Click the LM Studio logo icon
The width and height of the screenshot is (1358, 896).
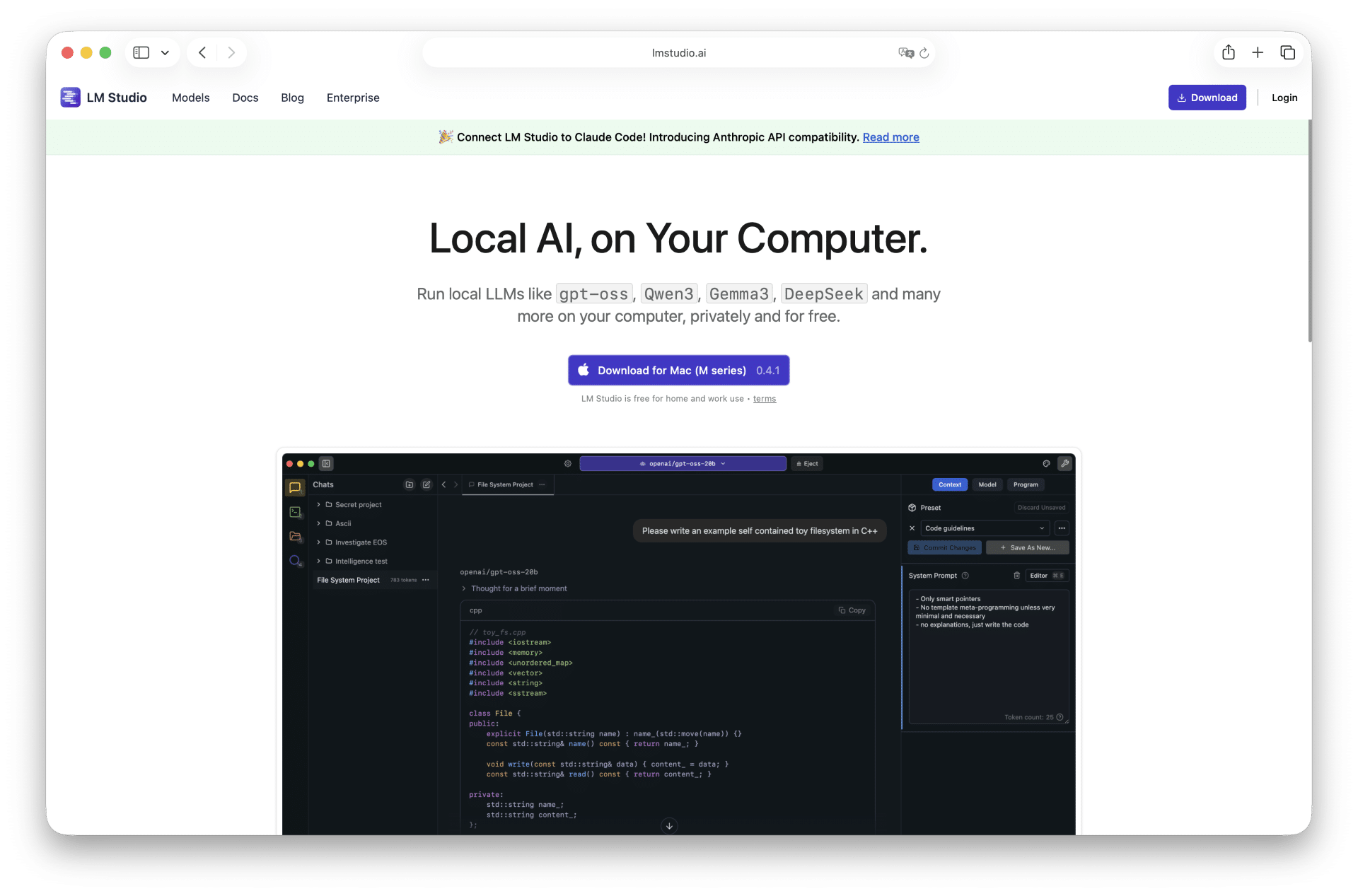70,98
